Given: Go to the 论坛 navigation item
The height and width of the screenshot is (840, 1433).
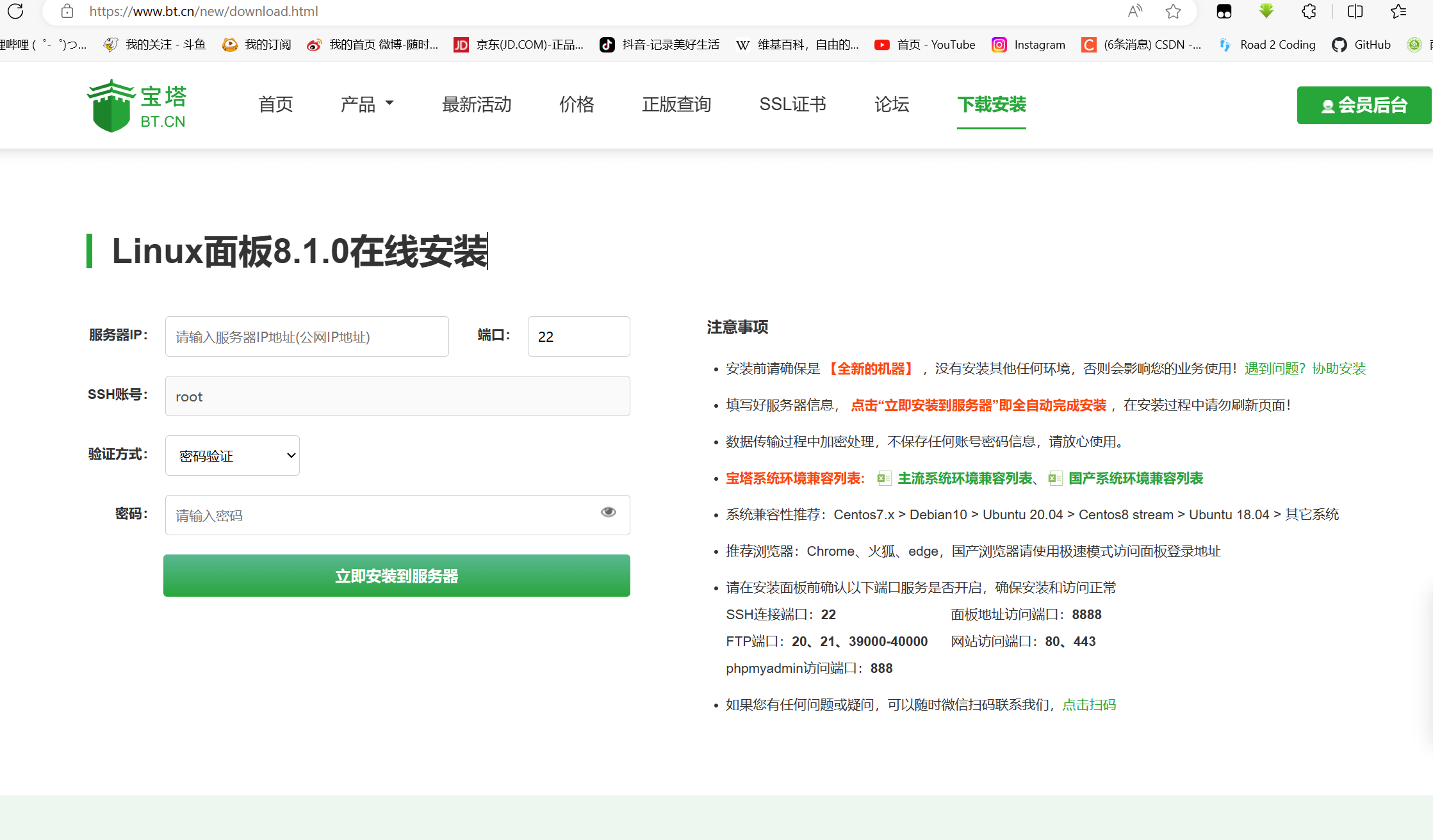Looking at the screenshot, I should (891, 104).
